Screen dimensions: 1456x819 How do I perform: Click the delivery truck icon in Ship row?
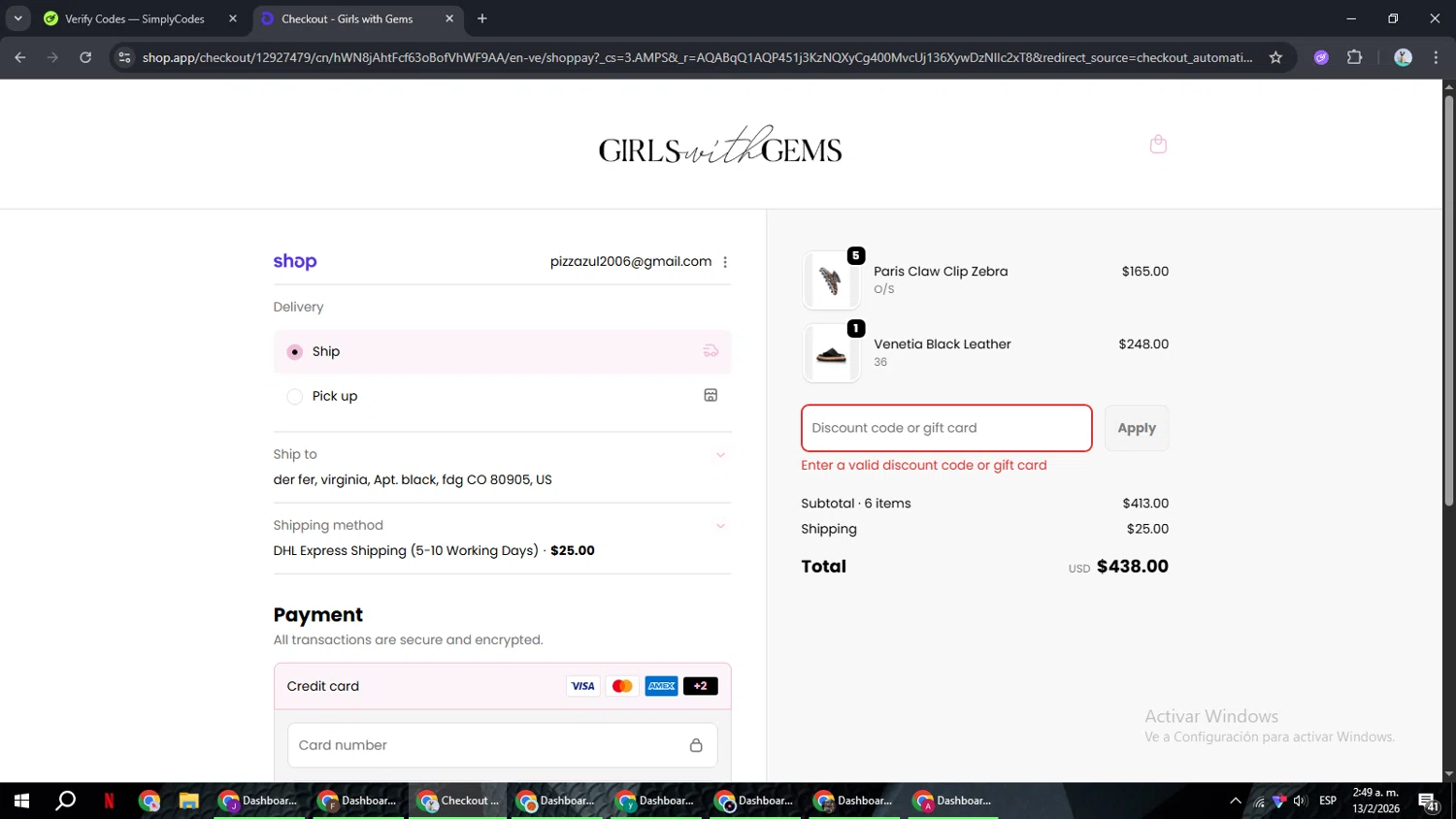coord(711,351)
